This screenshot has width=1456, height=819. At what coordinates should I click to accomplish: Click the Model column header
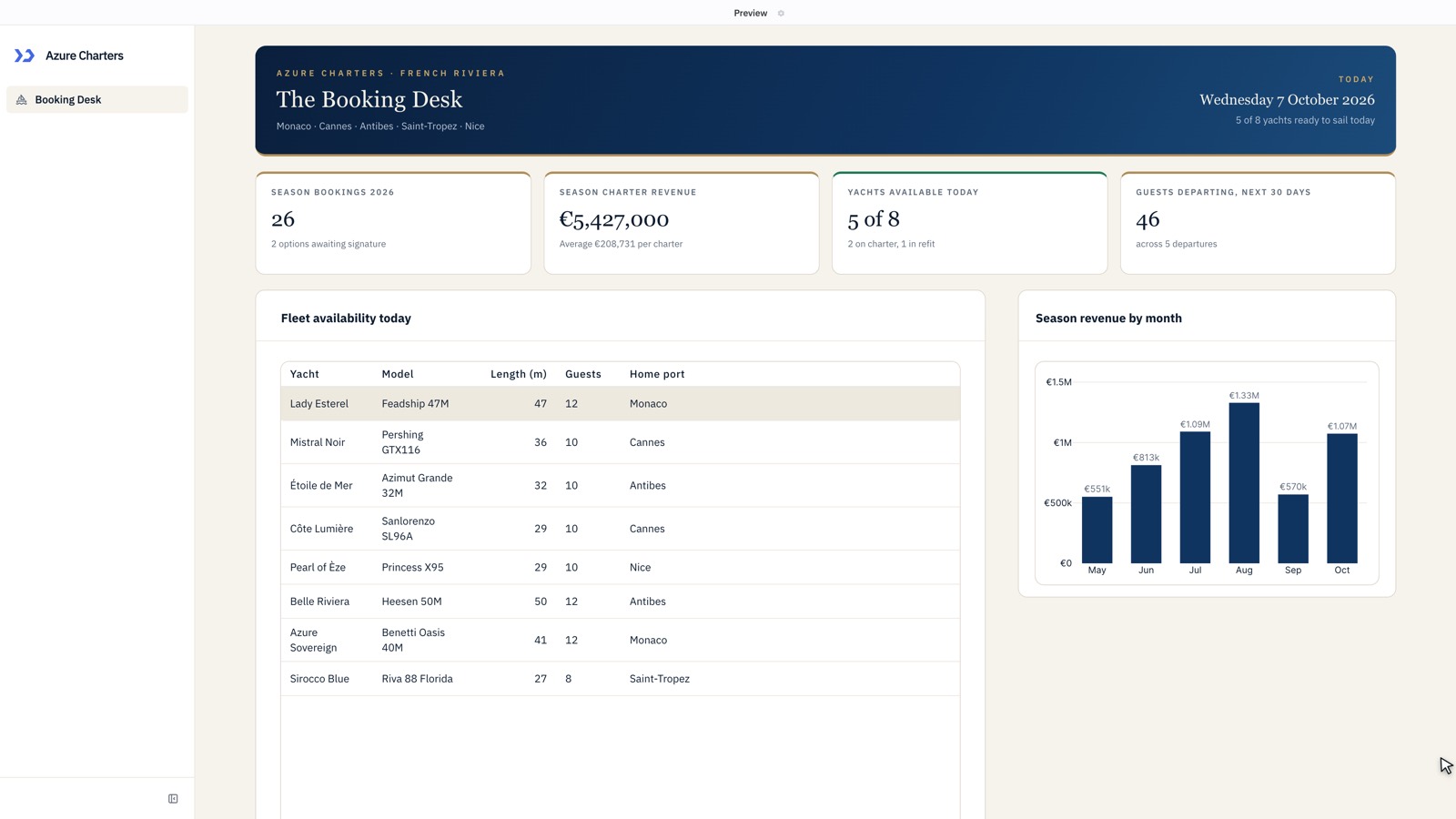(x=398, y=374)
